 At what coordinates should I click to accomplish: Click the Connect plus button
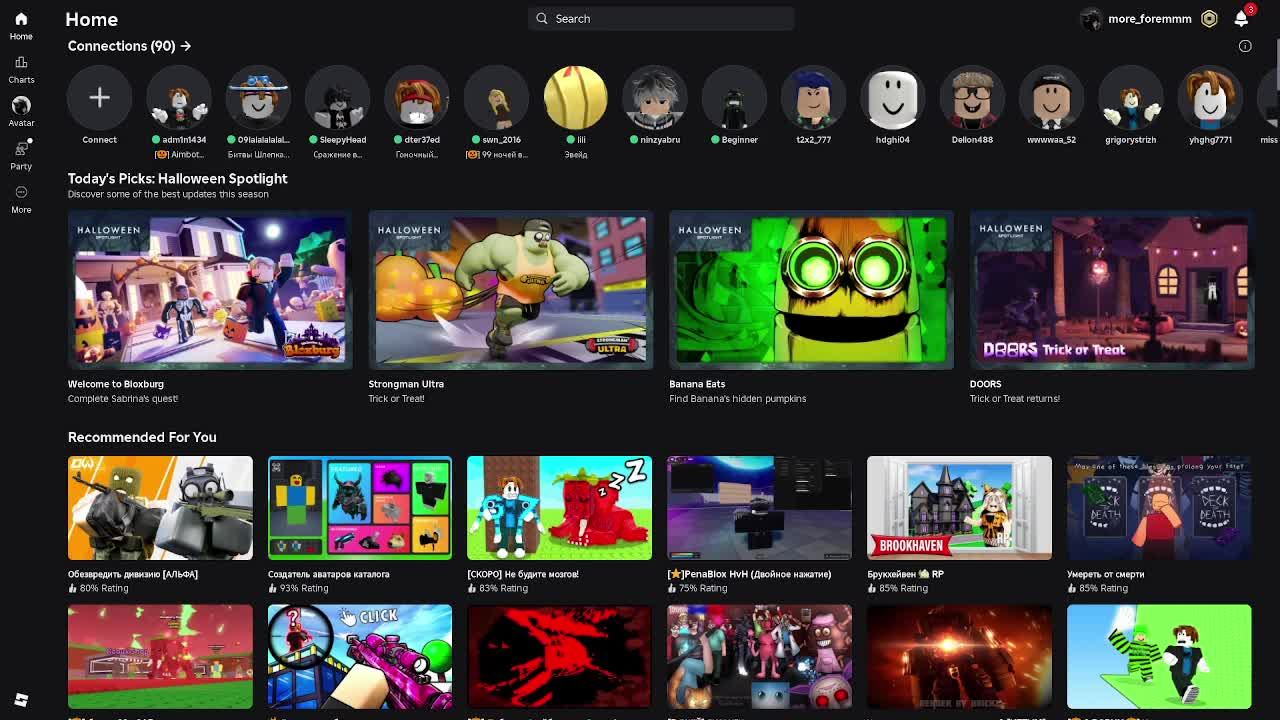(x=99, y=98)
